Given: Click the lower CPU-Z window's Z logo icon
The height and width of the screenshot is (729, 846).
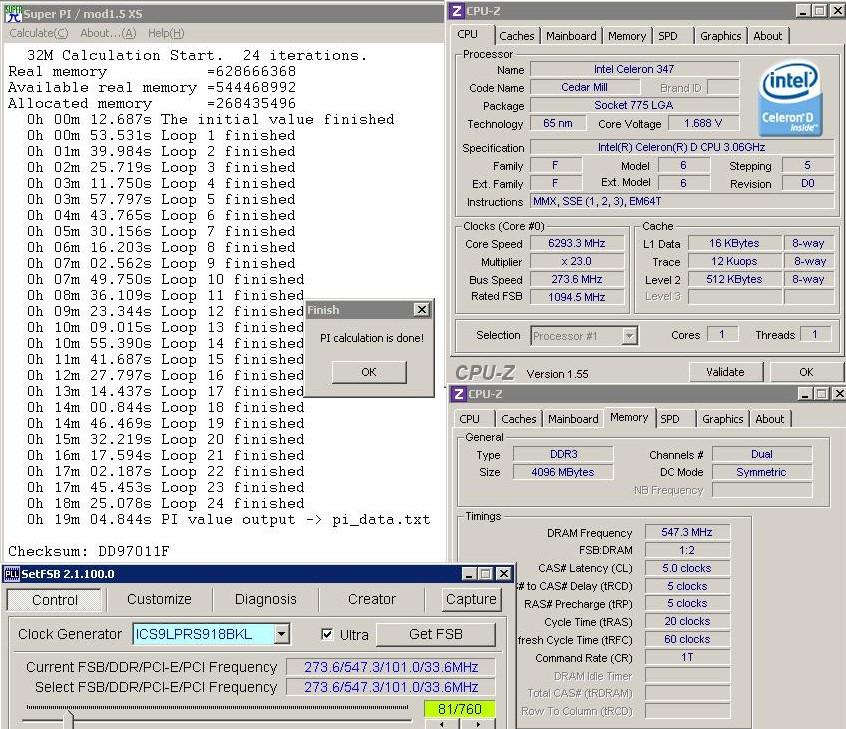Looking at the screenshot, I should click(459, 394).
